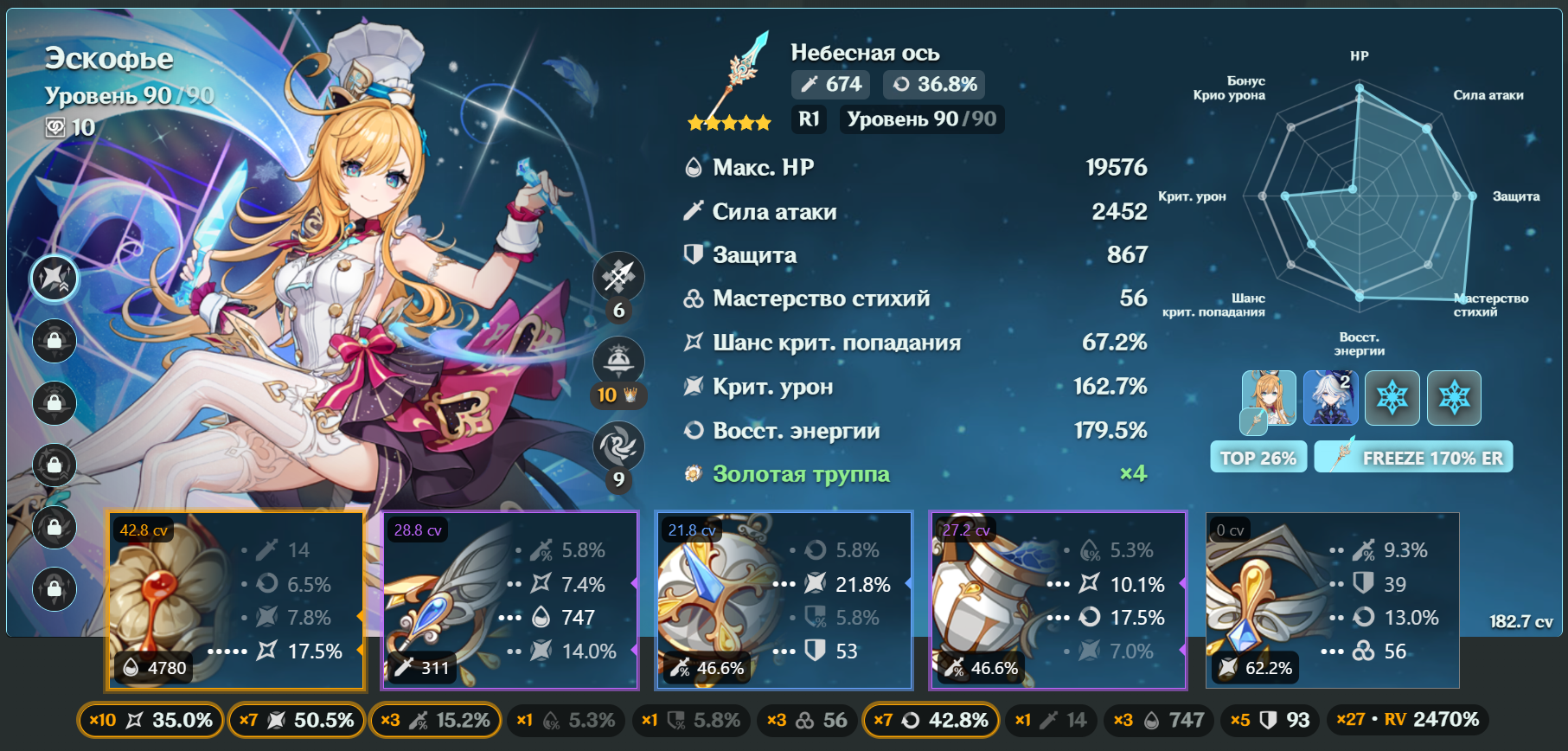Click the elemental skill talent icon level 10
This screenshot has height=751, width=1568.
point(618,361)
